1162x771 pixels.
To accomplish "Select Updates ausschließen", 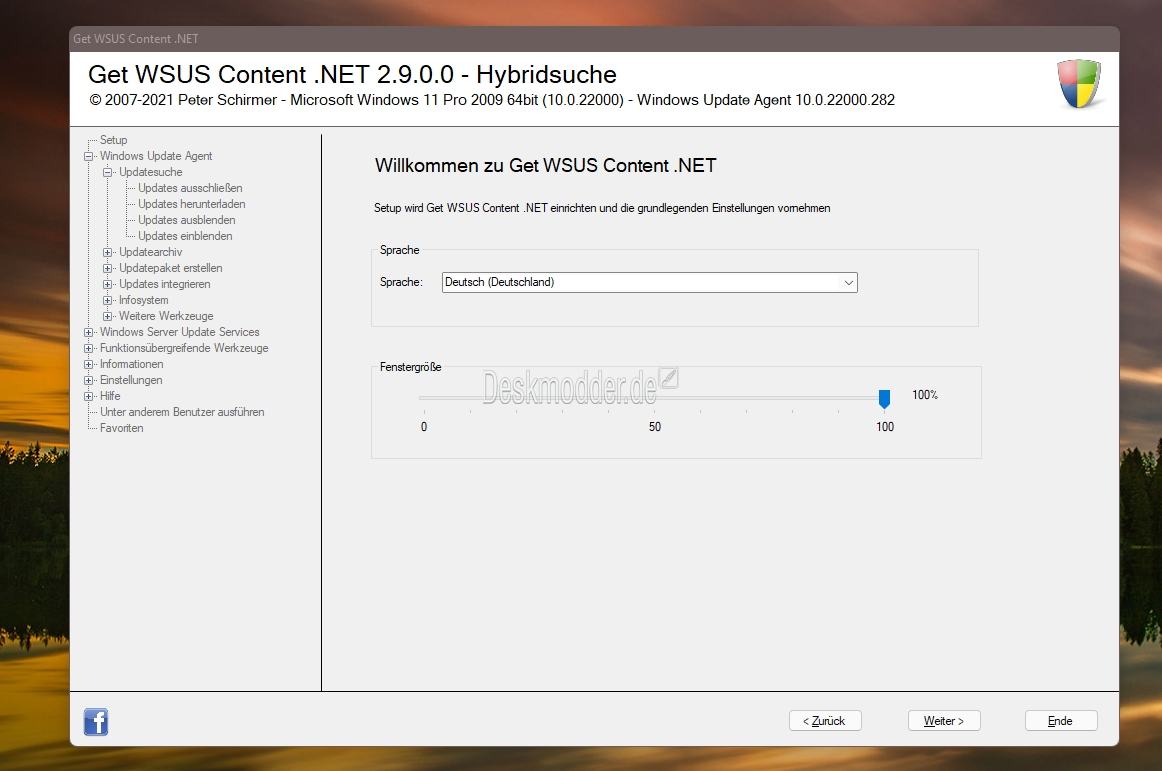I will 190,188.
